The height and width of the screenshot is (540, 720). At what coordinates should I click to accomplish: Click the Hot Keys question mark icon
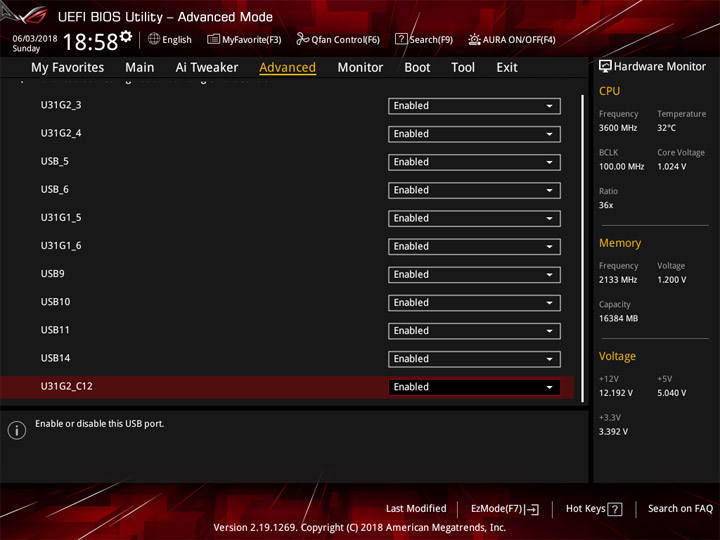(x=615, y=509)
